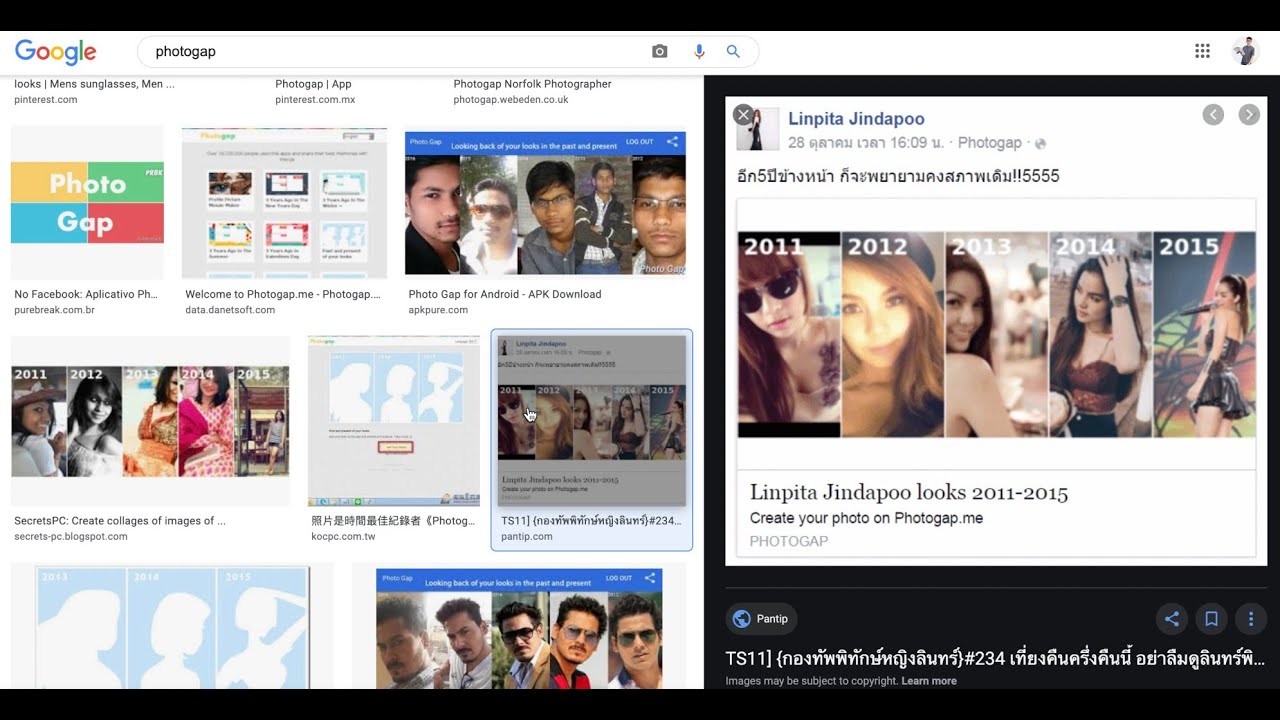Screen dimensions: 1280x720
Task: Open the blue silhouettes 2013-2015 thumbnail
Action: [172, 625]
